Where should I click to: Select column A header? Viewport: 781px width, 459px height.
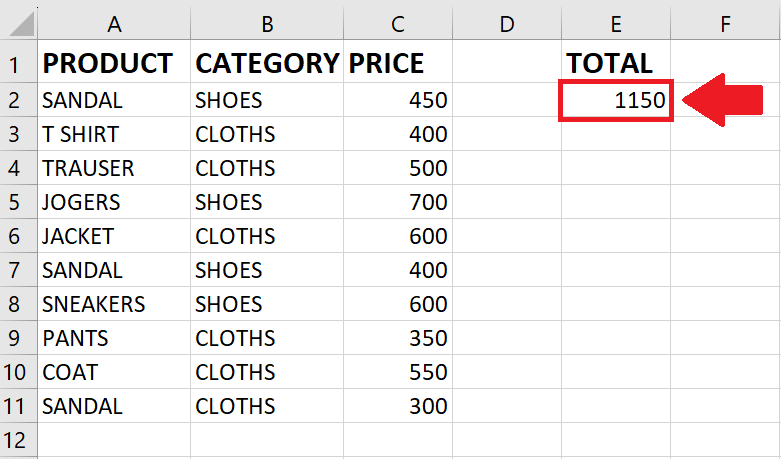pyautogui.click(x=114, y=23)
